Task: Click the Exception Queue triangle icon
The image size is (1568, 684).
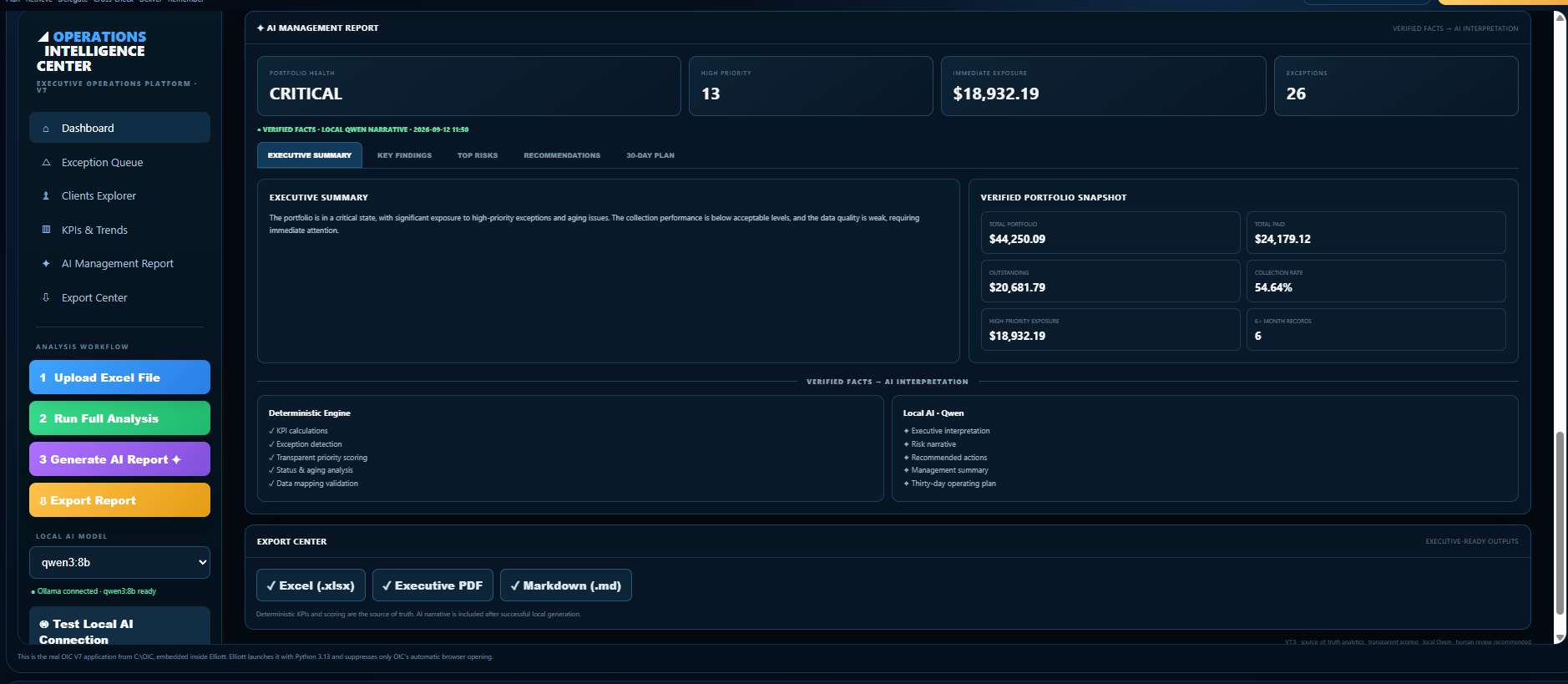Action: click(46, 163)
